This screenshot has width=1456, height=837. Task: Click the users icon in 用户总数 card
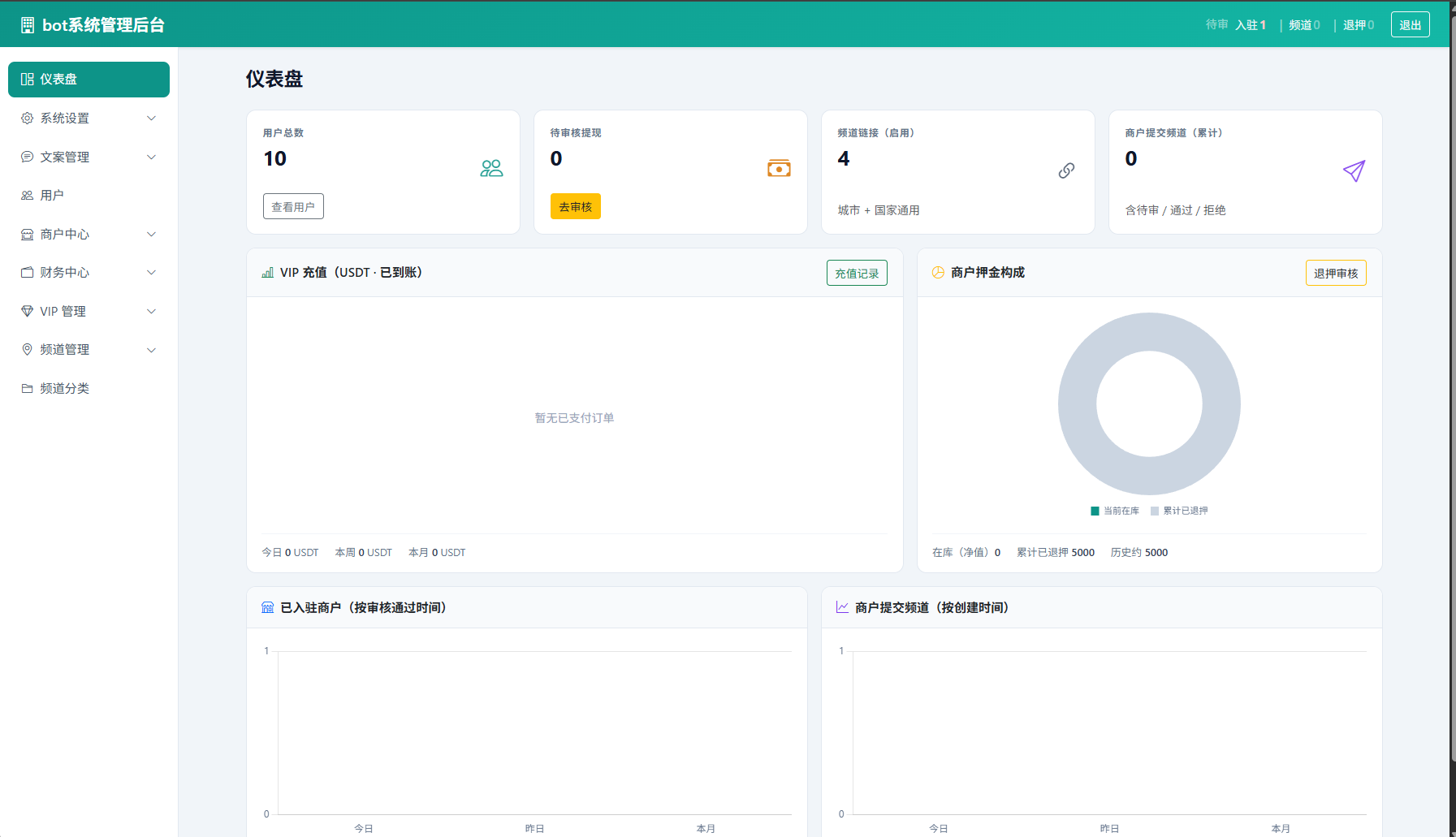tap(491, 169)
